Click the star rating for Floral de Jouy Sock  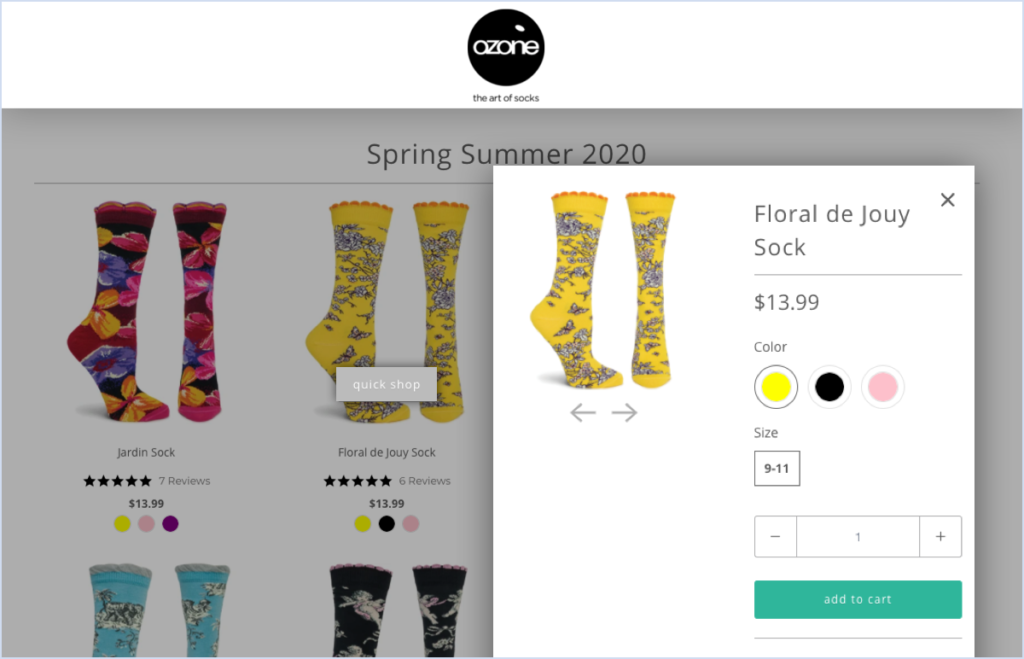click(358, 480)
